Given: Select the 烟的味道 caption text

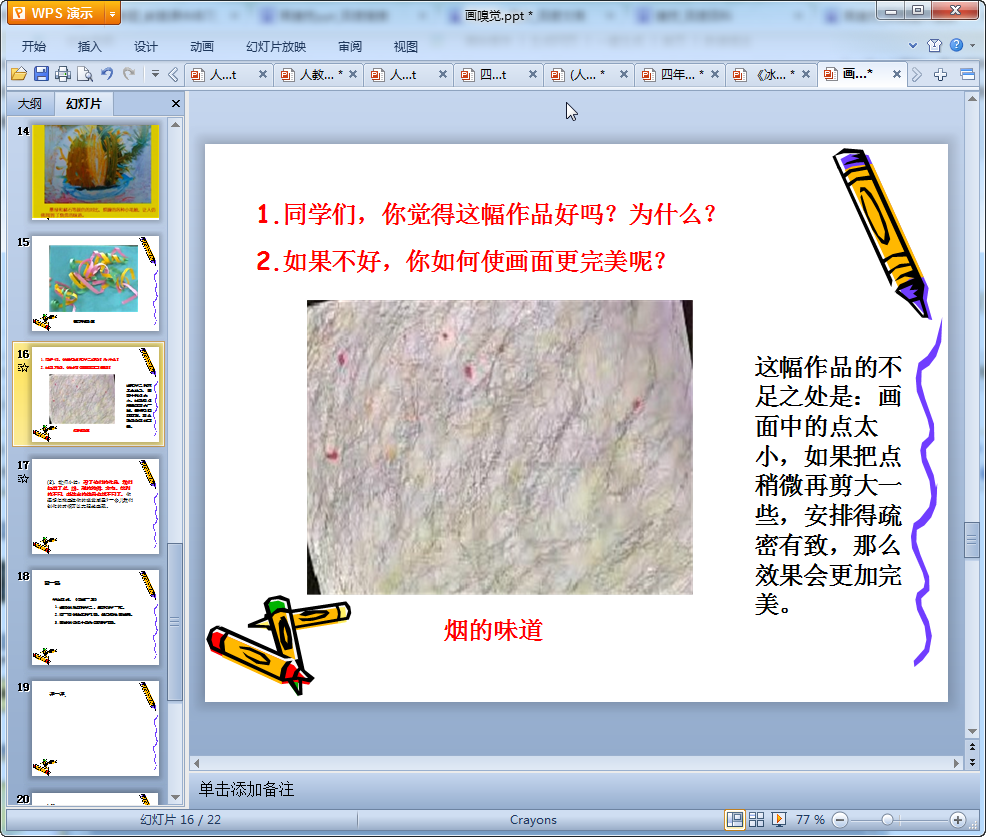Looking at the screenshot, I should coord(493,630).
